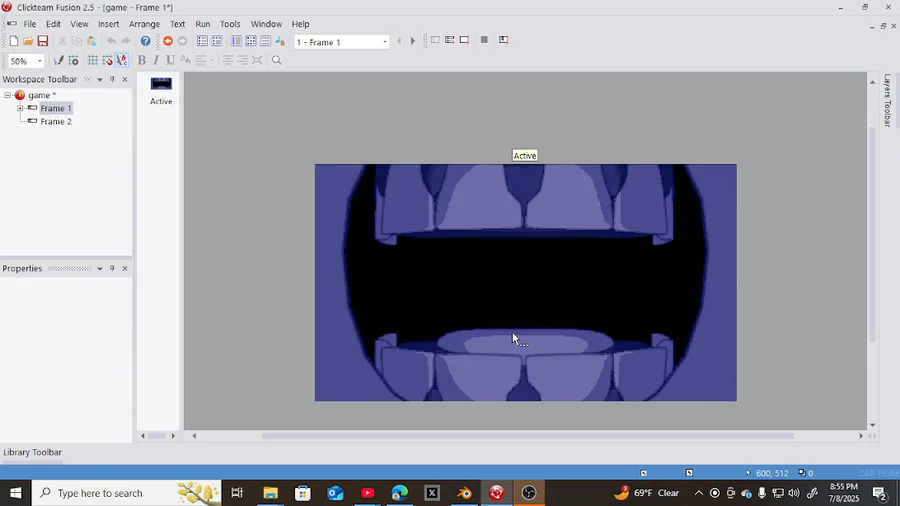Click the magnifier zoom icon
900x506 pixels.
tap(277, 60)
